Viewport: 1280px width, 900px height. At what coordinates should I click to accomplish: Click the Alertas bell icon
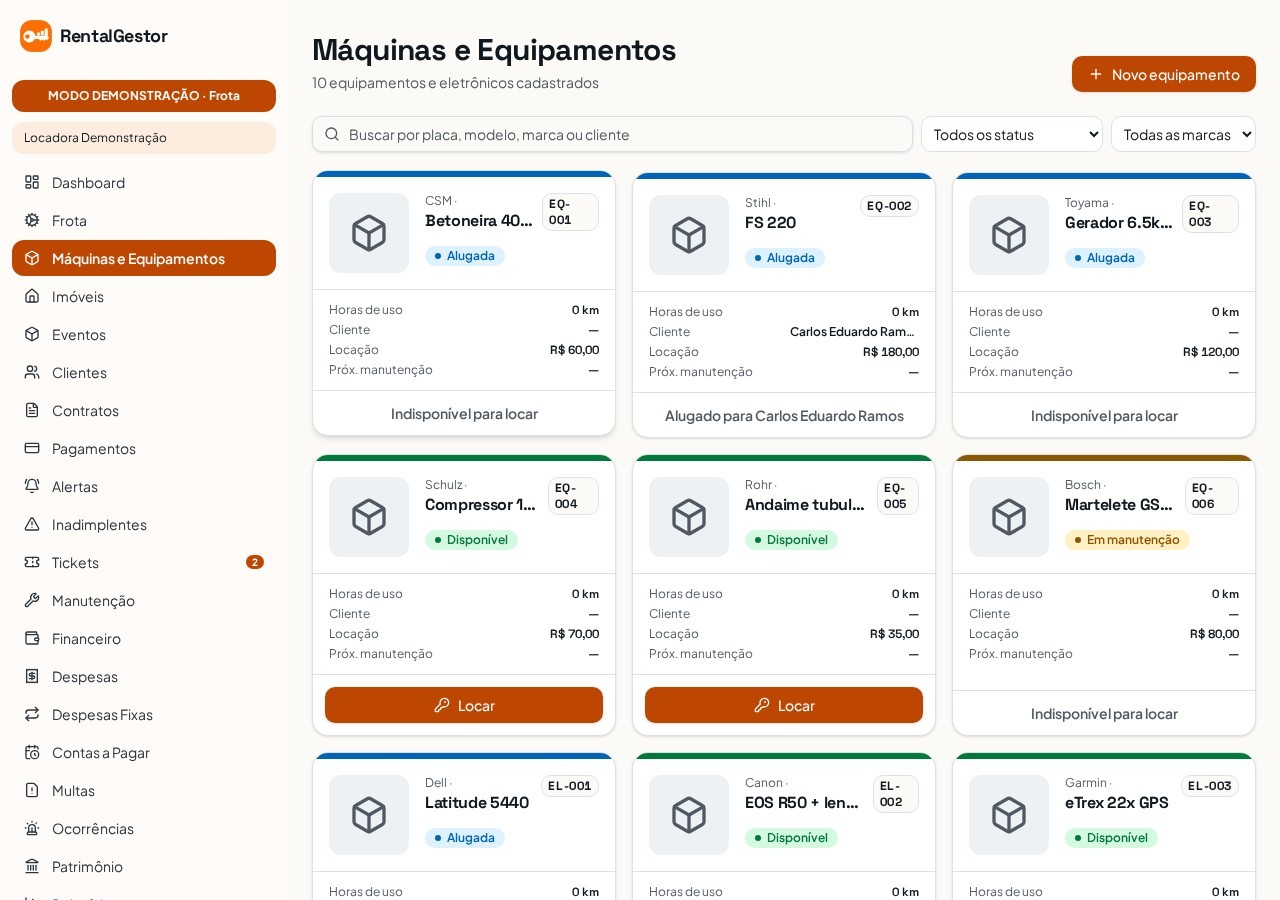[32, 486]
